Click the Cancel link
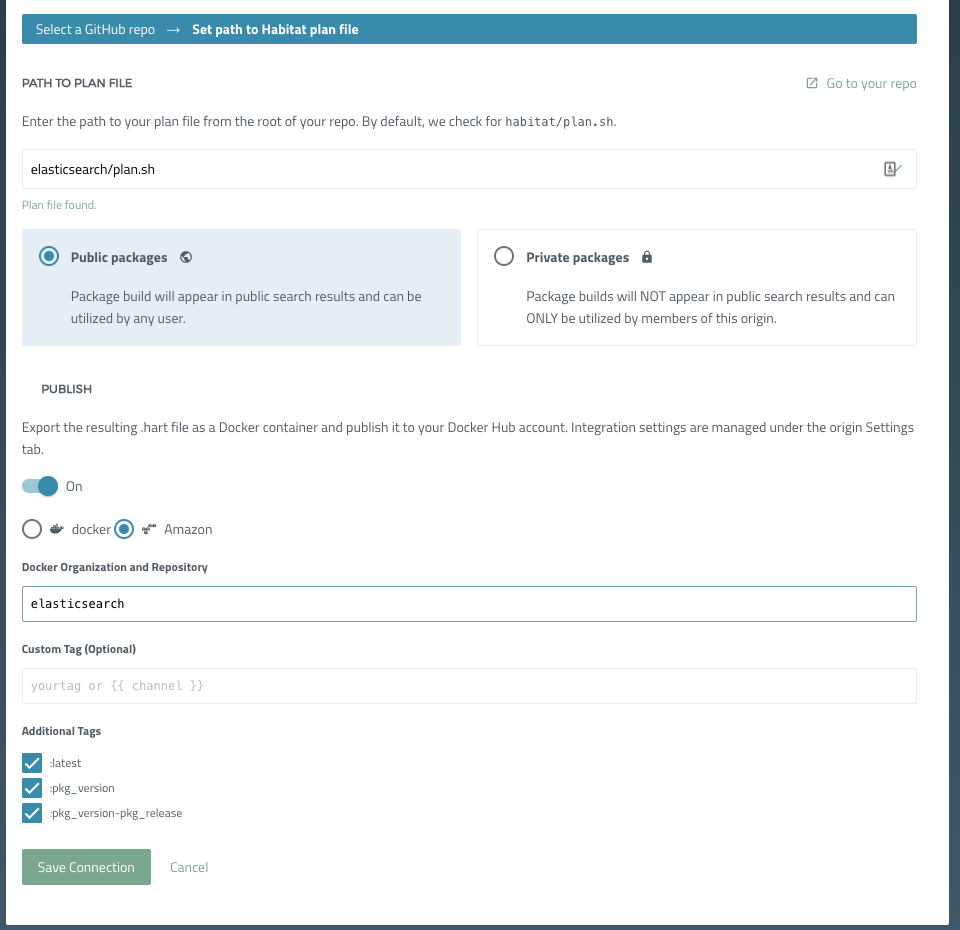 click(189, 867)
